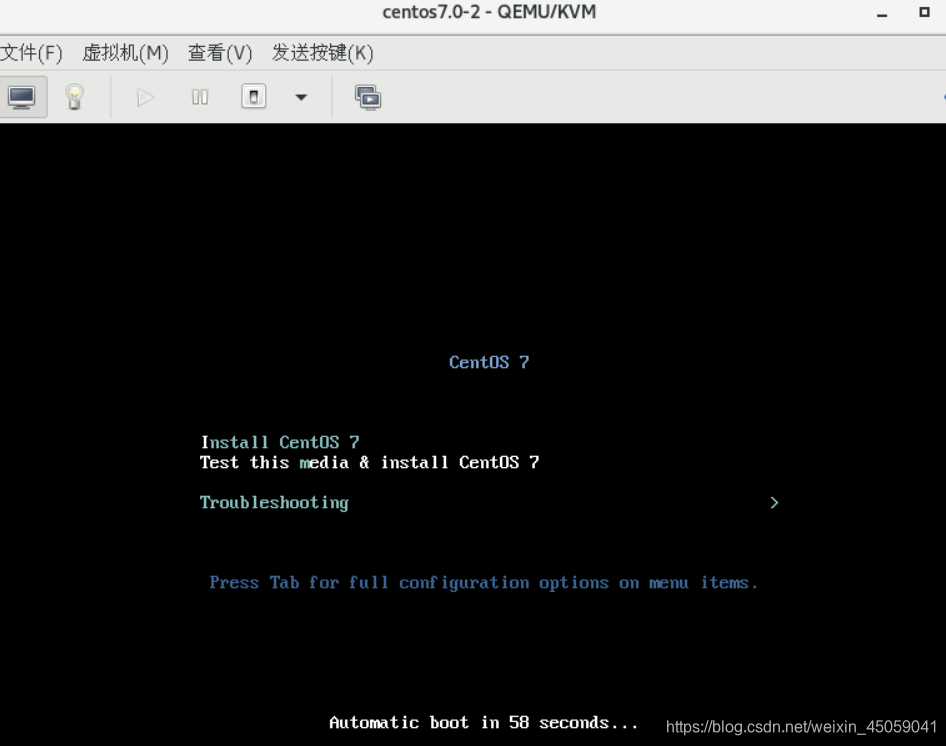Shut down the virtual machine

click(253, 97)
